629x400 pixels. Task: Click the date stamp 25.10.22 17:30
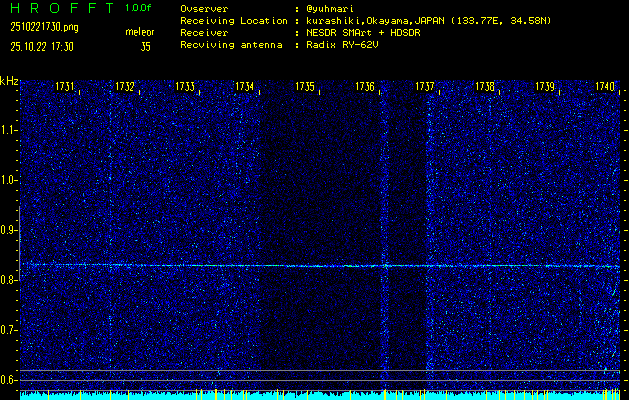[42, 47]
